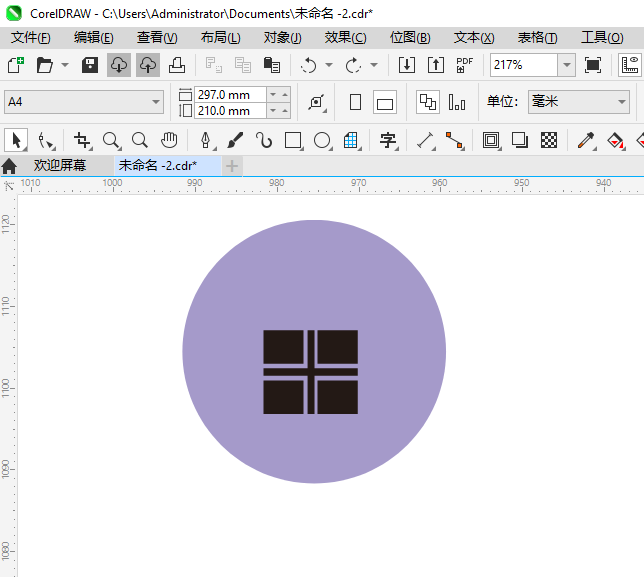
Task: Set page orientation to landscape
Action: [x=385, y=102]
